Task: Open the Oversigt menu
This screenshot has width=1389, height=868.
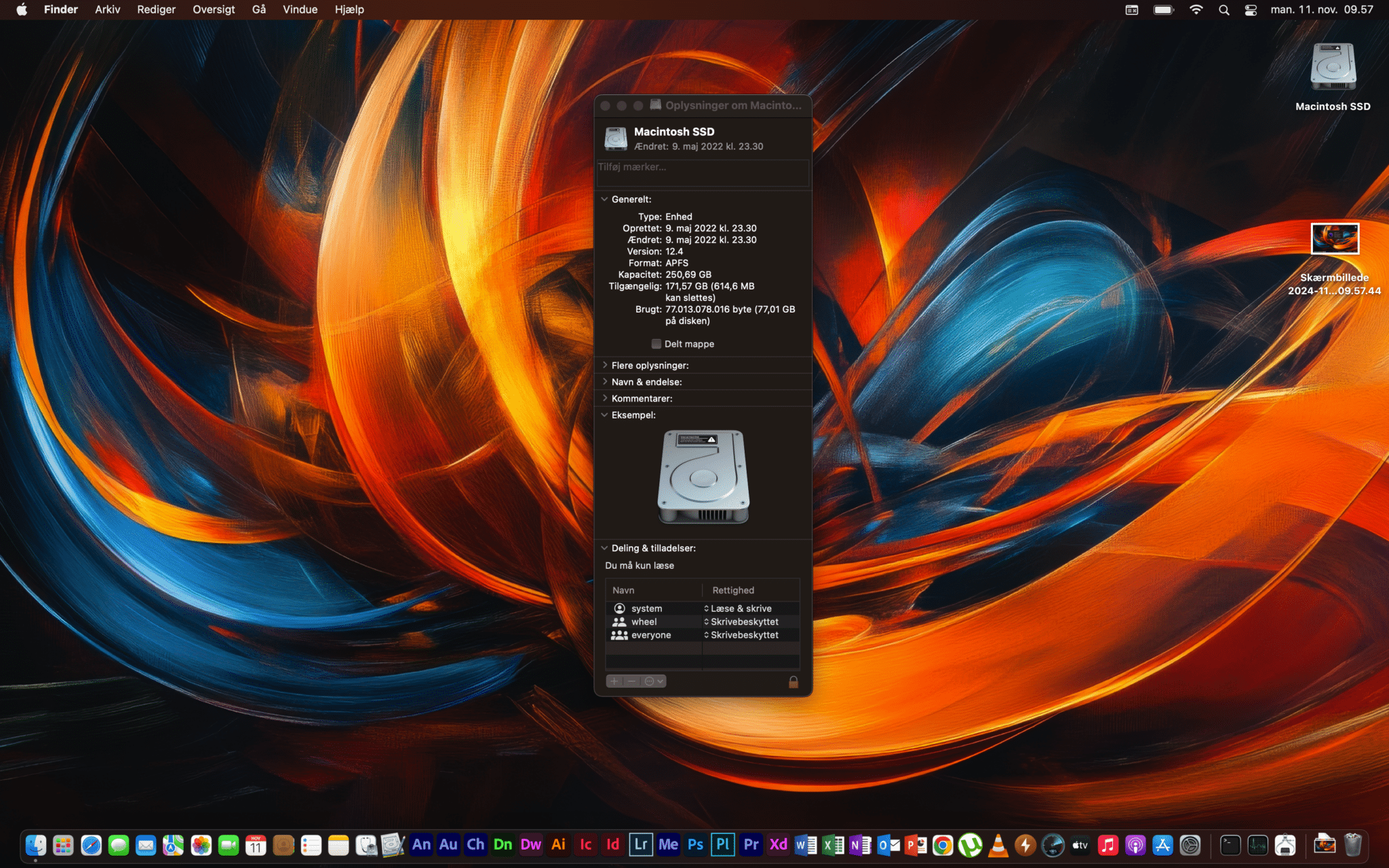Action: [x=213, y=9]
